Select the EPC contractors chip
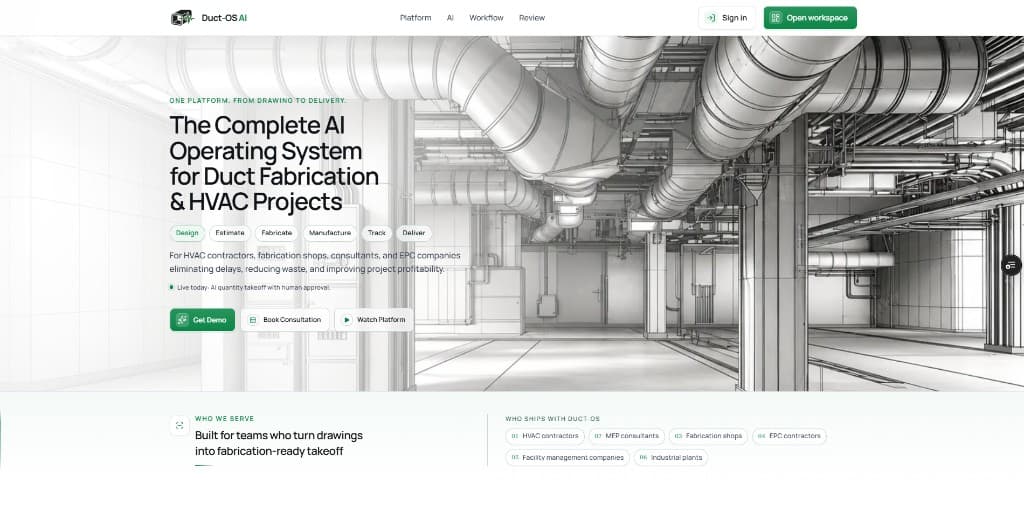Screen dimensions: 1024x506 [789, 436]
